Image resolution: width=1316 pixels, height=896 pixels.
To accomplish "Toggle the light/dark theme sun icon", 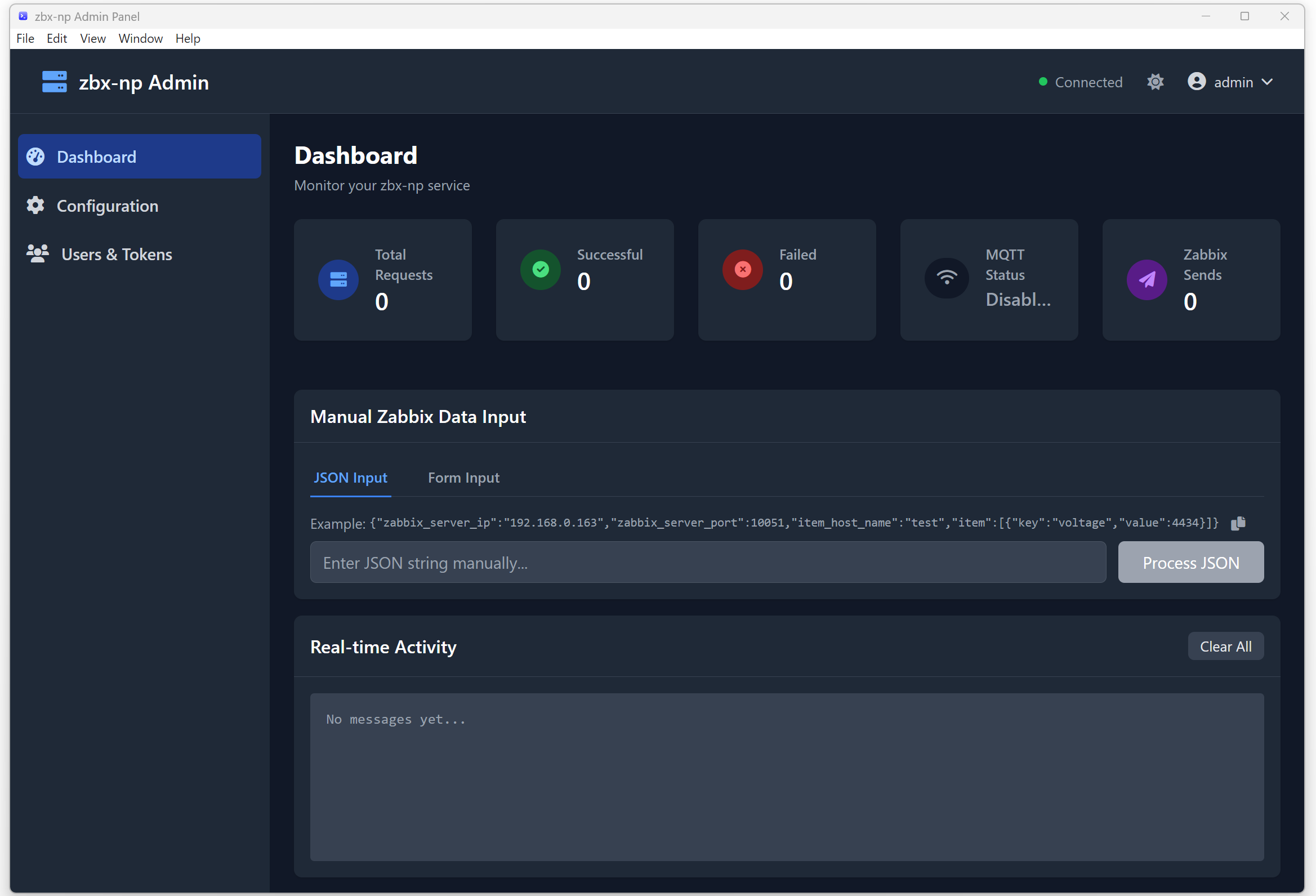I will (1155, 82).
